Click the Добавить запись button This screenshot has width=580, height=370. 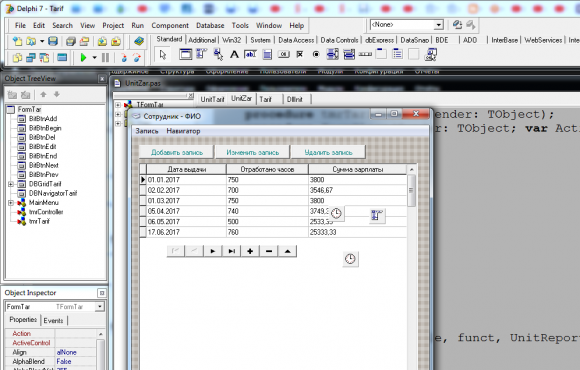click(177, 152)
